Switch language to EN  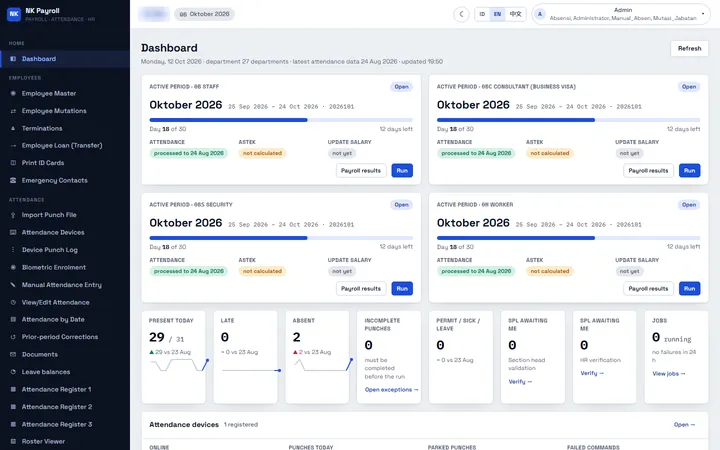pos(497,14)
